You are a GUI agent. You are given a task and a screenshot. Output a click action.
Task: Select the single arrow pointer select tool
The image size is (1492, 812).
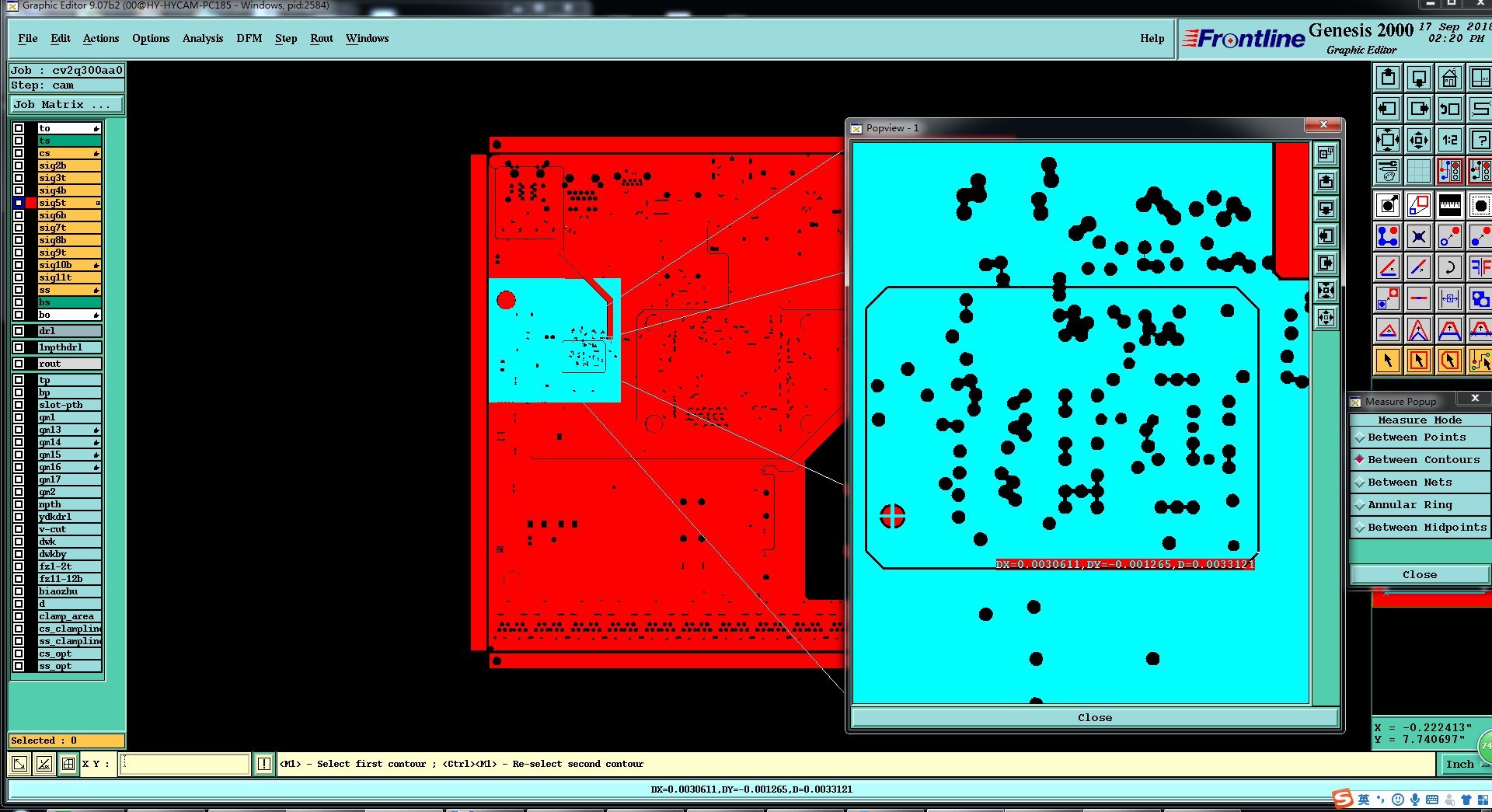click(x=1388, y=361)
